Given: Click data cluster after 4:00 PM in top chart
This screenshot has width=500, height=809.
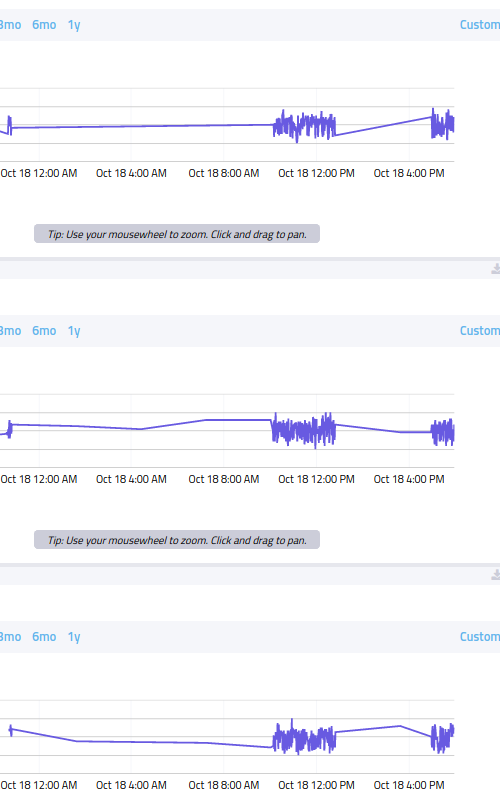Looking at the screenshot, I should (443, 124).
